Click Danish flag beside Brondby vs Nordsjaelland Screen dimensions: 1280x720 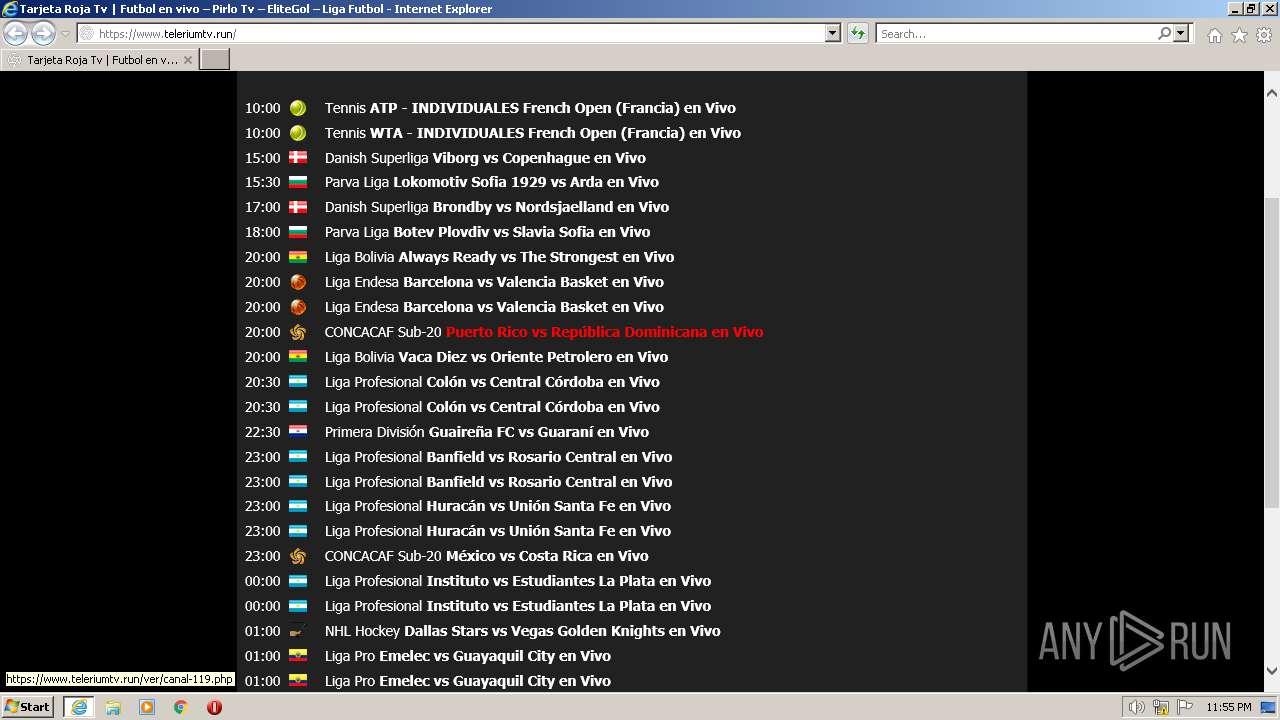click(x=298, y=207)
